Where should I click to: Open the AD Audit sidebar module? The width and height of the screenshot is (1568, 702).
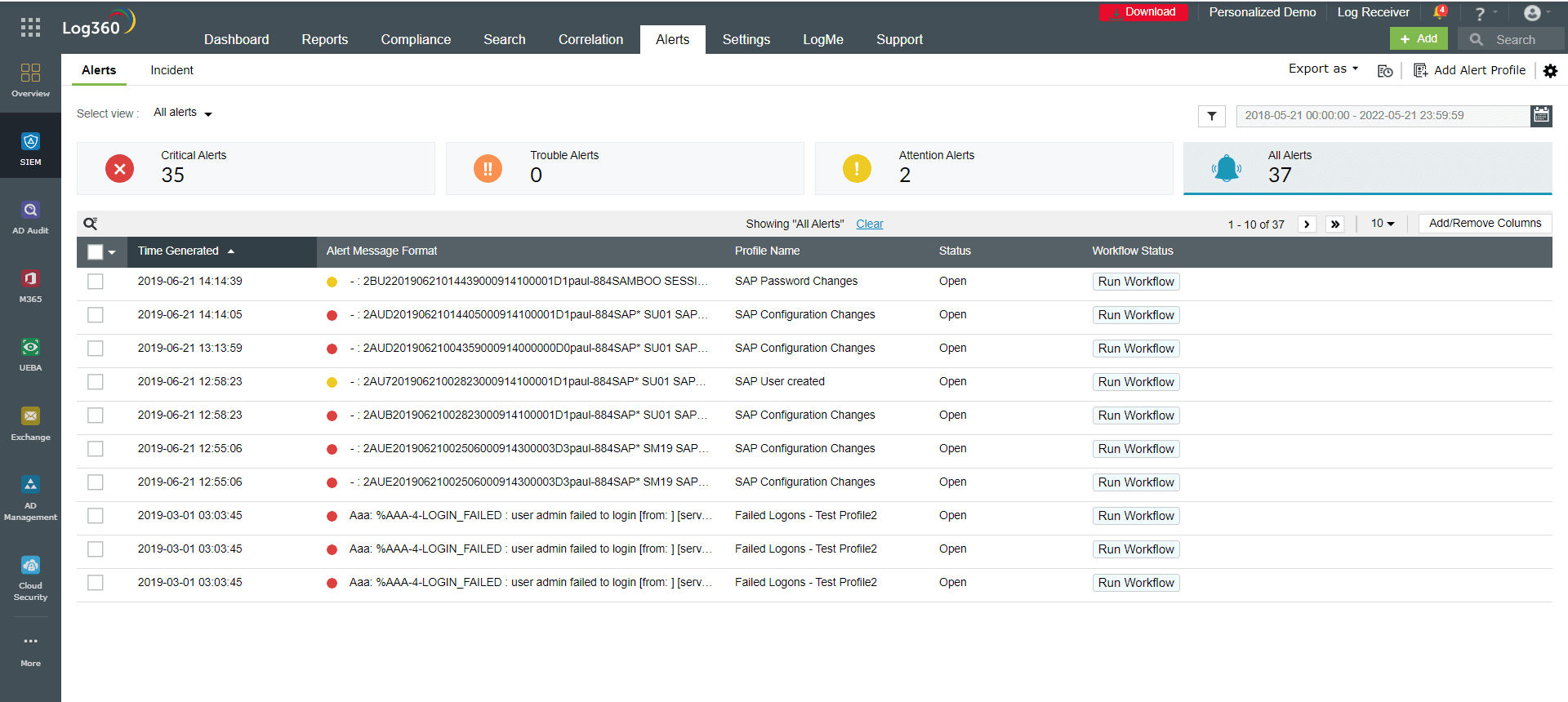tap(30, 217)
